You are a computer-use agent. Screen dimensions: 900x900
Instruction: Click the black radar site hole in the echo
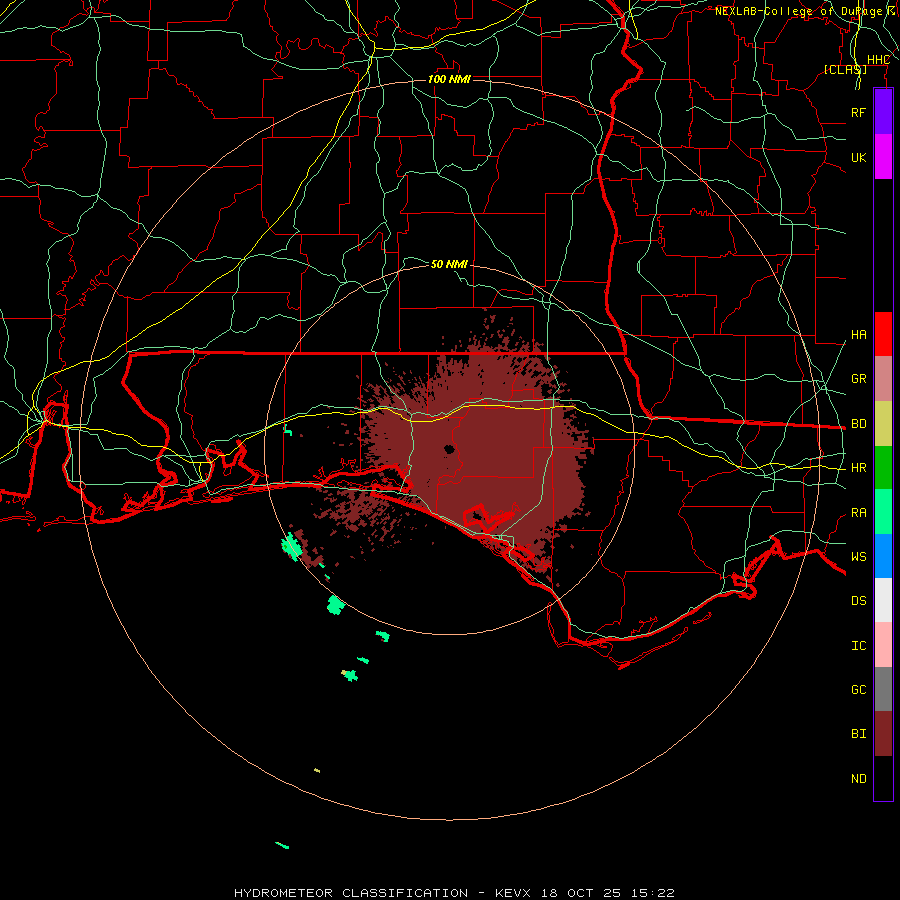click(x=449, y=449)
